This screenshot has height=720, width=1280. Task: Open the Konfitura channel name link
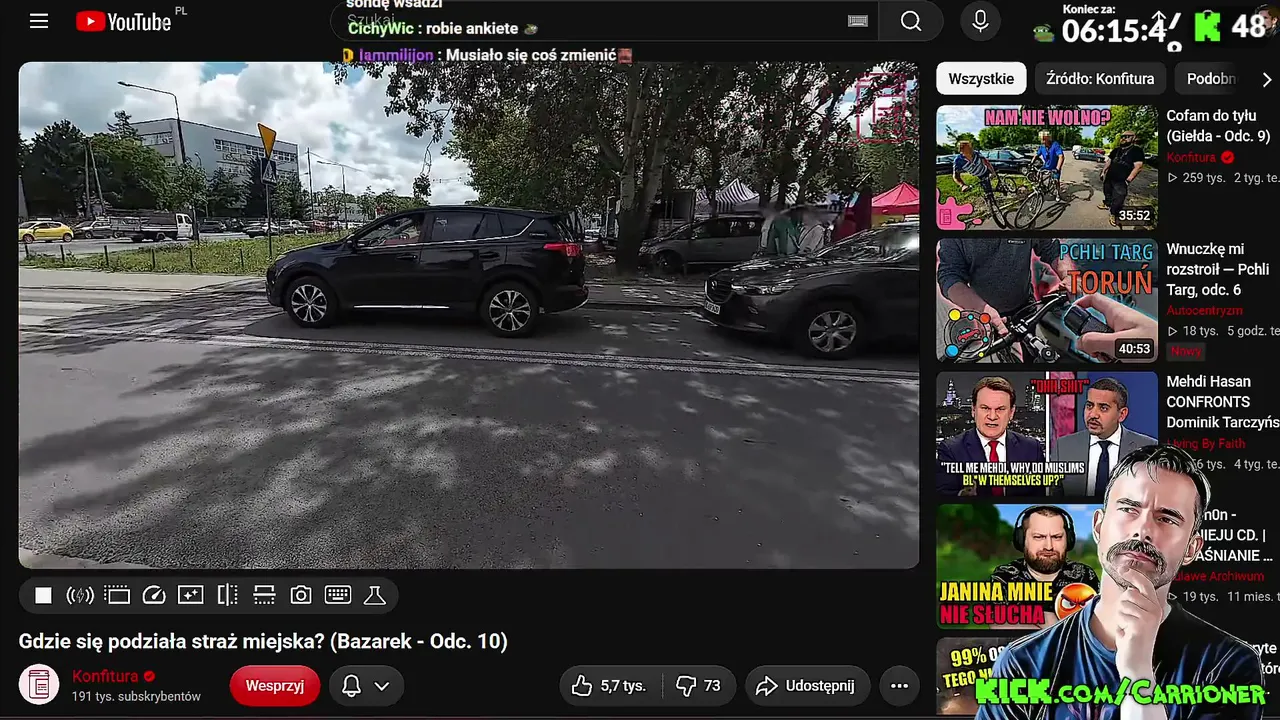click(x=105, y=677)
